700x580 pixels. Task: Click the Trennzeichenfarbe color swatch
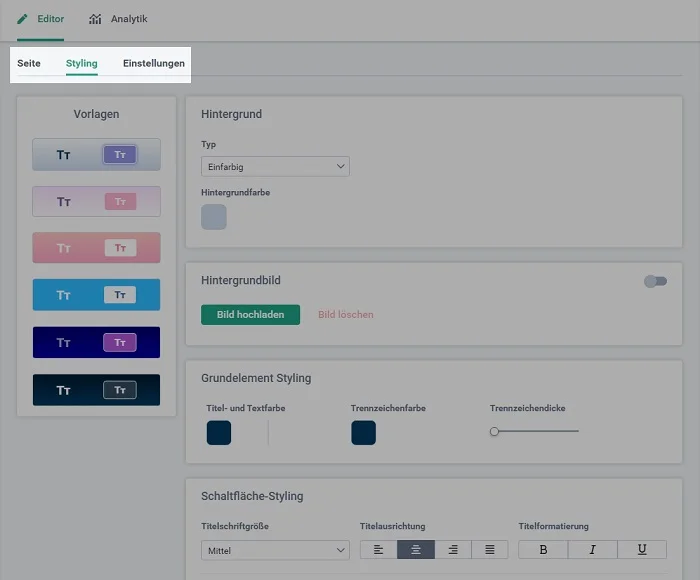(363, 433)
